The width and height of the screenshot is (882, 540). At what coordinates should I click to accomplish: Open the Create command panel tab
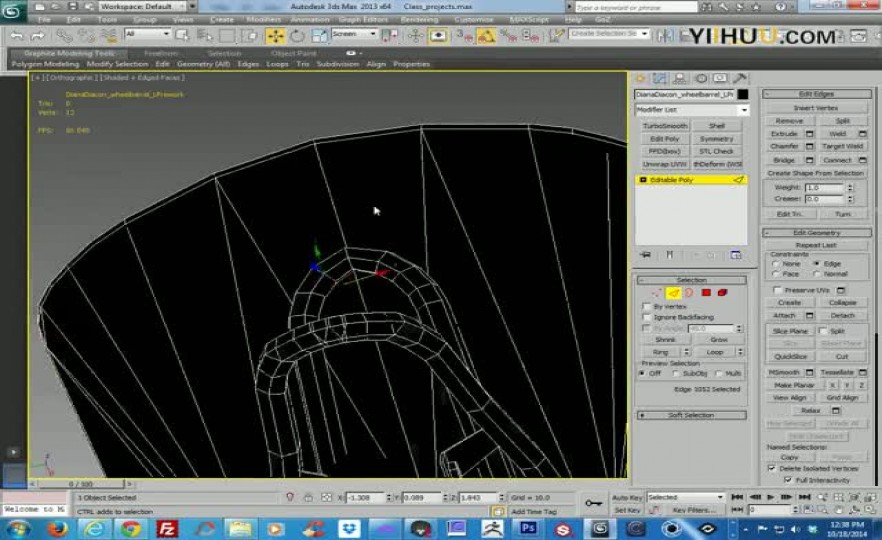[640, 79]
